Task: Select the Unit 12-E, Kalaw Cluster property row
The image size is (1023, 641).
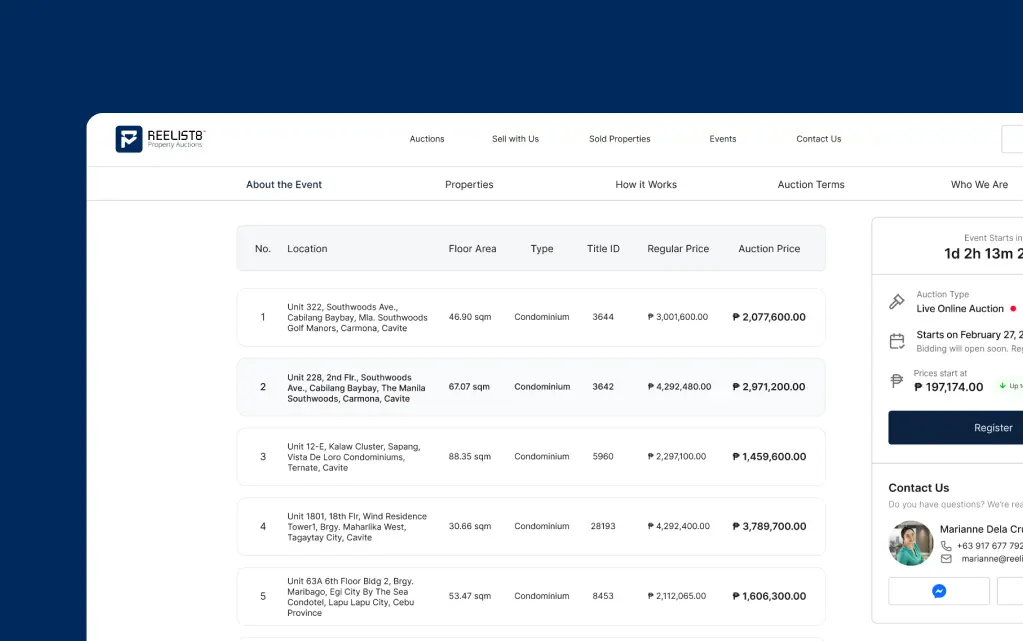Action: [531, 457]
